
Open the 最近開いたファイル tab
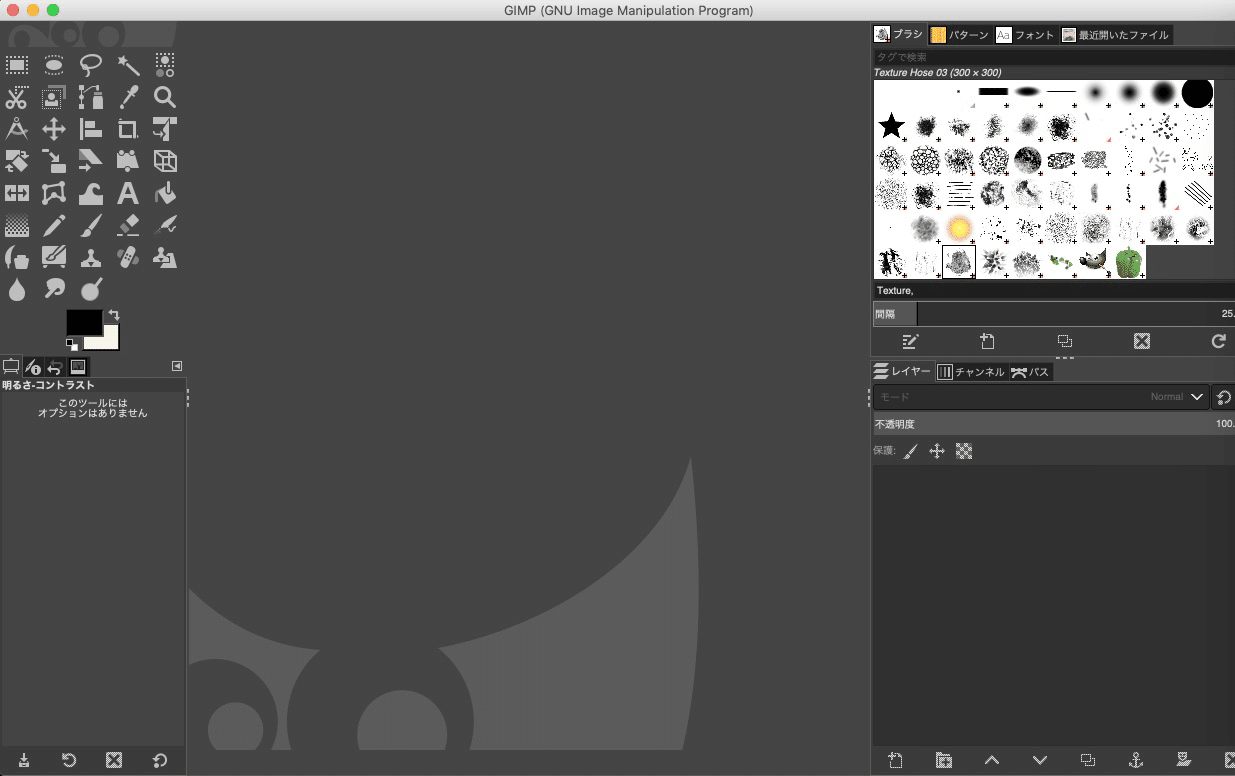pos(1115,34)
